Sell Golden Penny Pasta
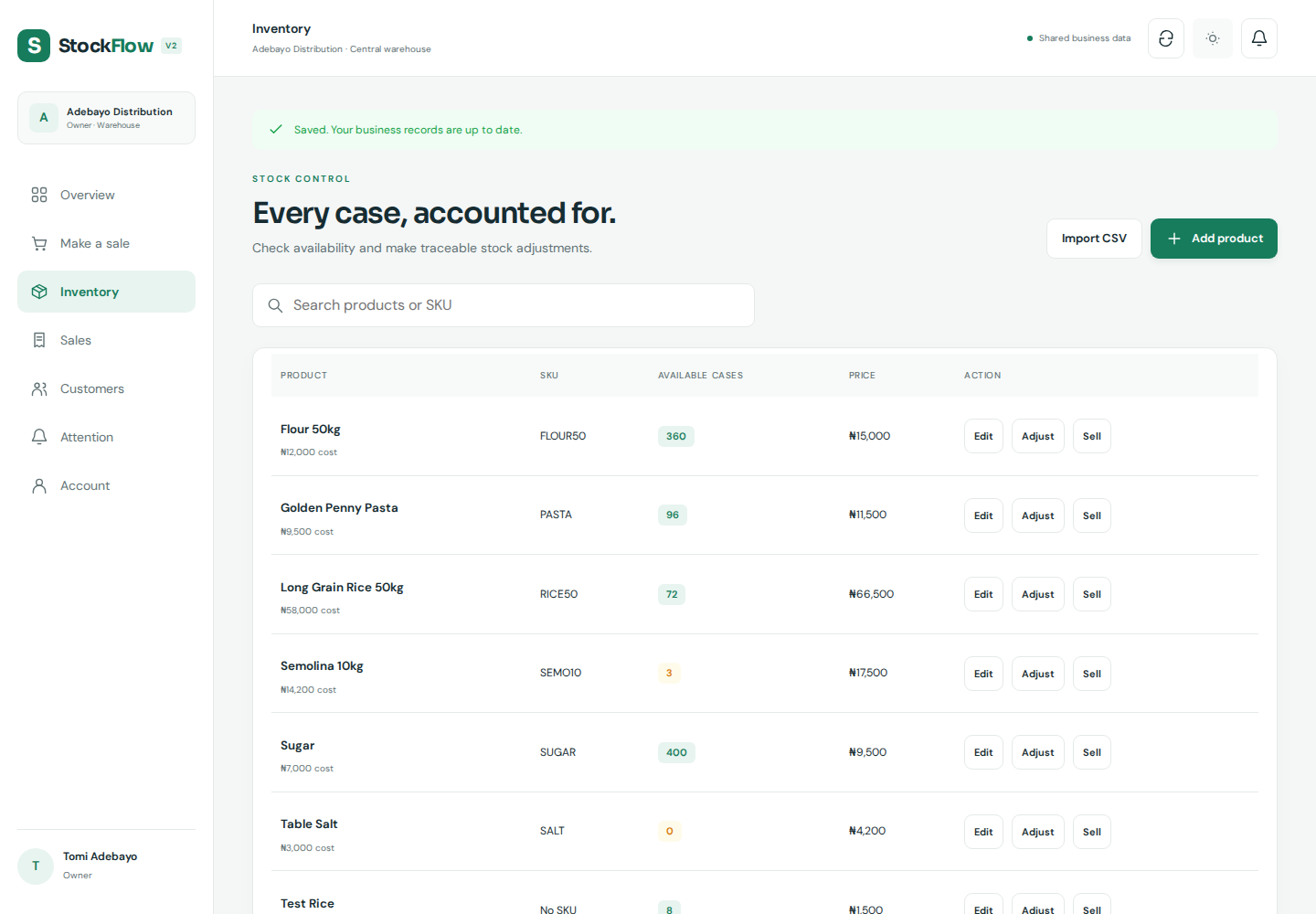 [1092, 515]
